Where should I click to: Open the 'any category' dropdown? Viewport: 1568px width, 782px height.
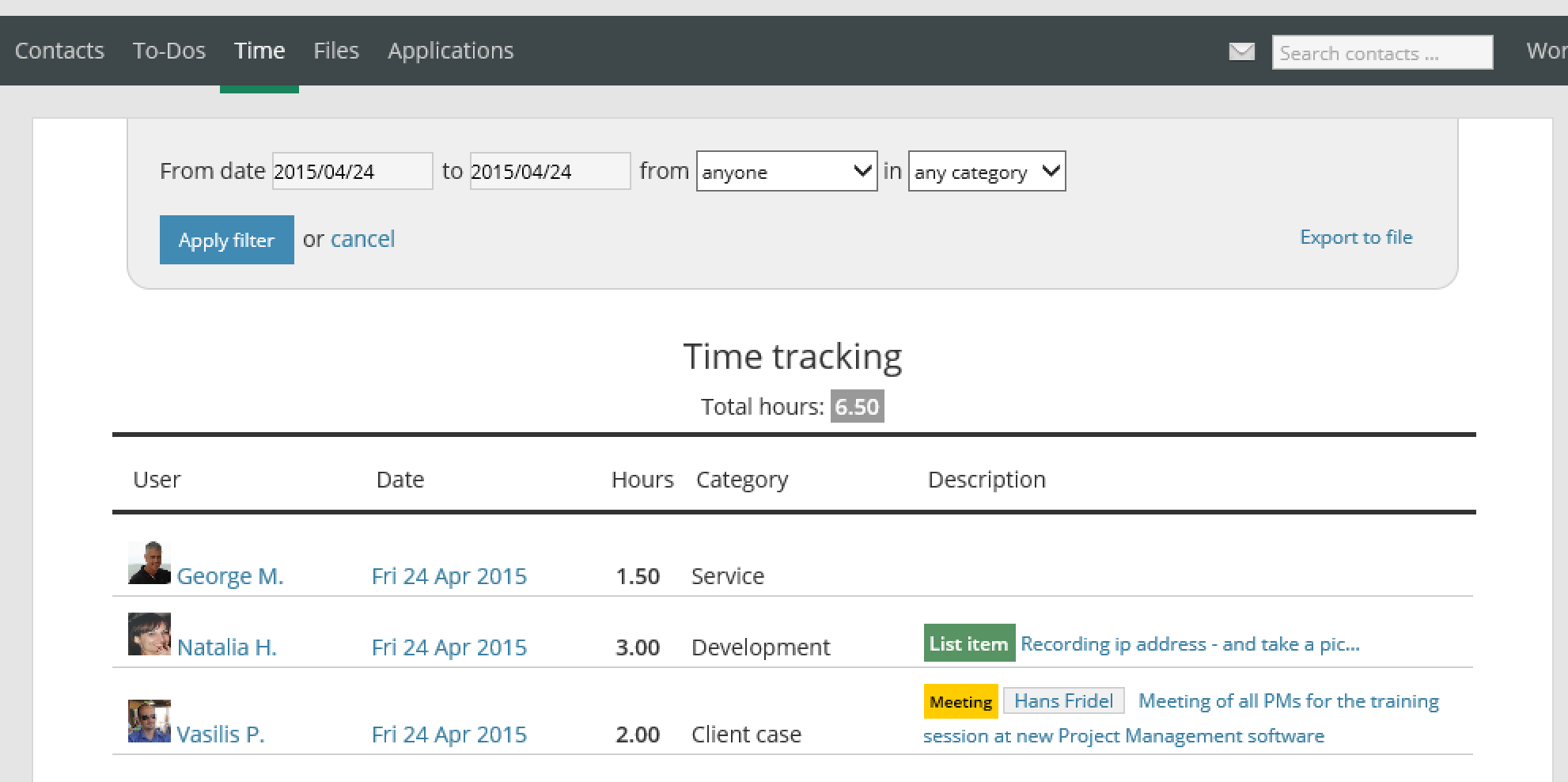coord(987,171)
